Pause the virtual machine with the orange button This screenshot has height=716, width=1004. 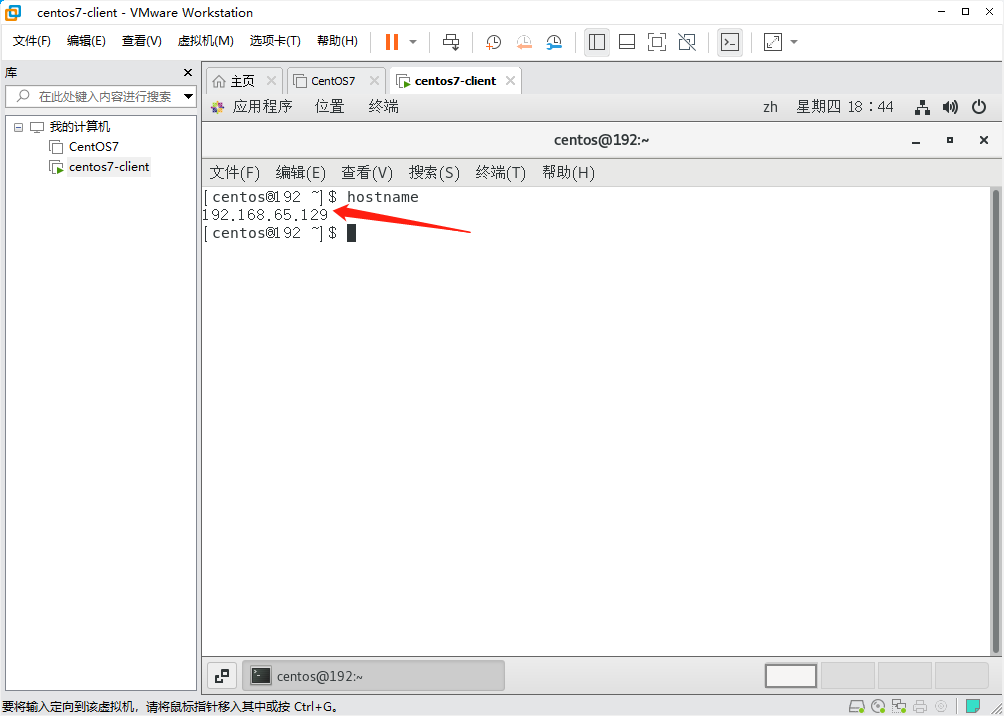click(x=392, y=42)
